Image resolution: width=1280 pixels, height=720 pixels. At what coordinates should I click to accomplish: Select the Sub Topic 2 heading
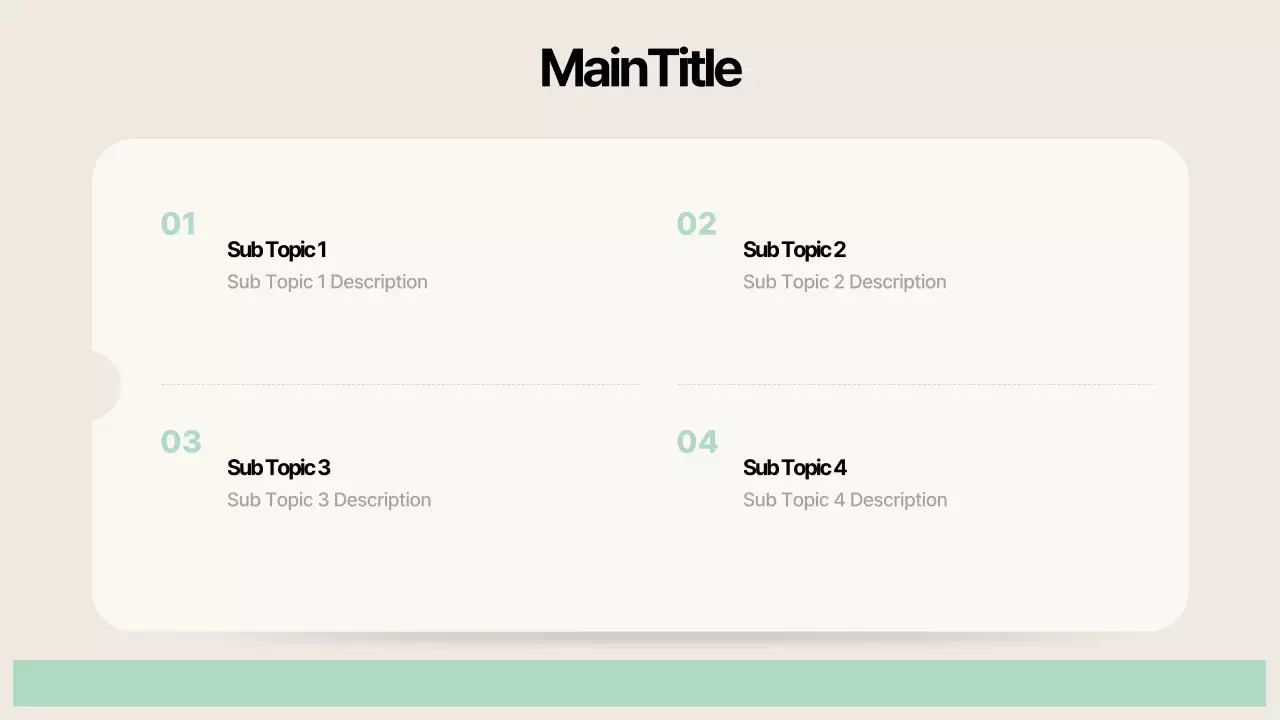click(x=794, y=250)
